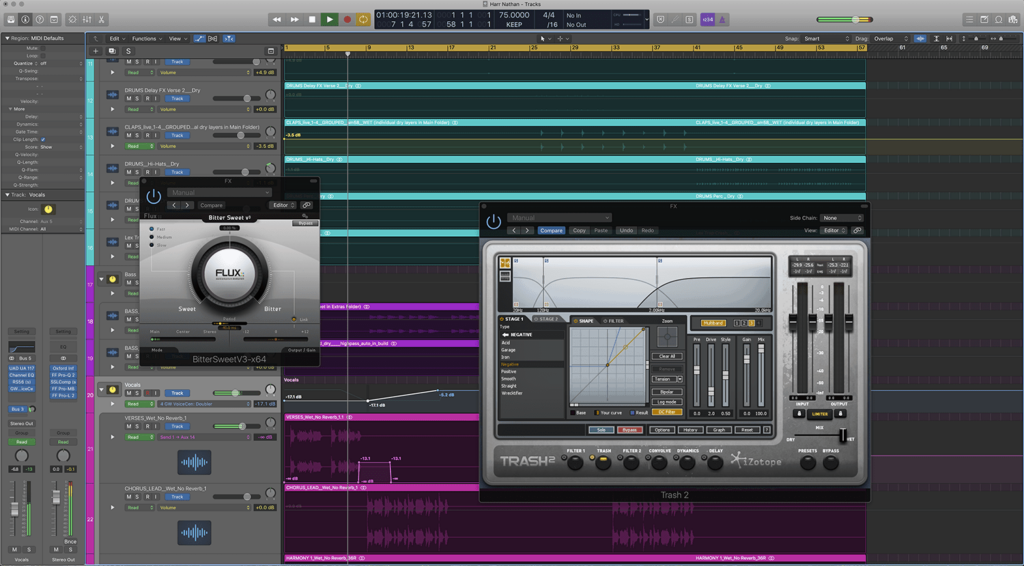
Task: Open the Mixer icon in toolbar
Action: [87, 20]
